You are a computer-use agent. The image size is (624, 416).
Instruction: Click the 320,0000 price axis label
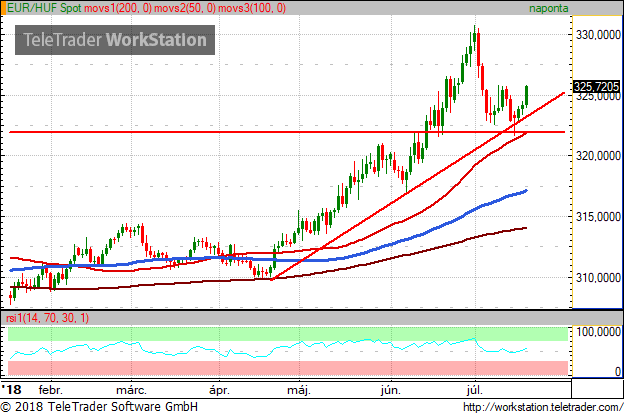(x=598, y=156)
